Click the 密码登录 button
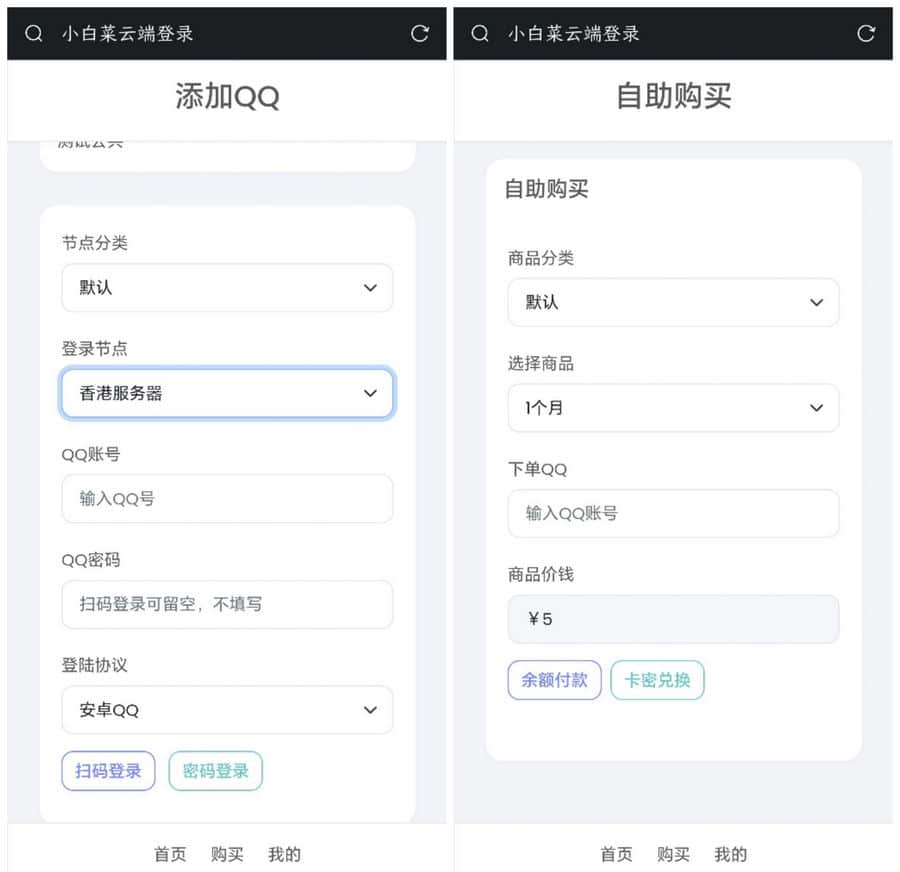The width and height of the screenshot is (900, 872). point(216,771)
